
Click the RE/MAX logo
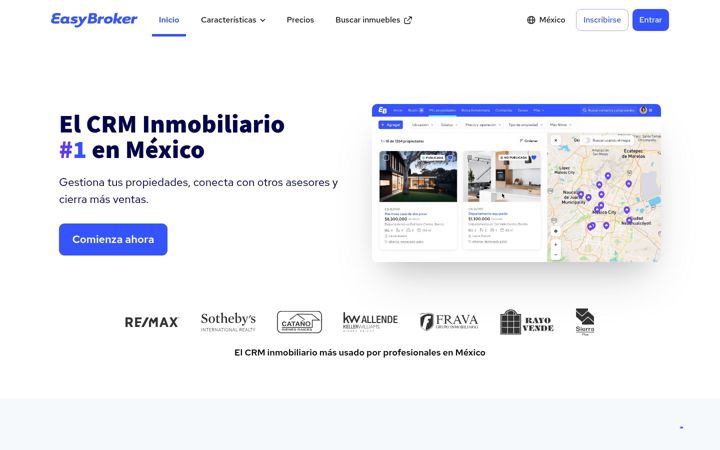pyautogui.click(x=152, y=322)
